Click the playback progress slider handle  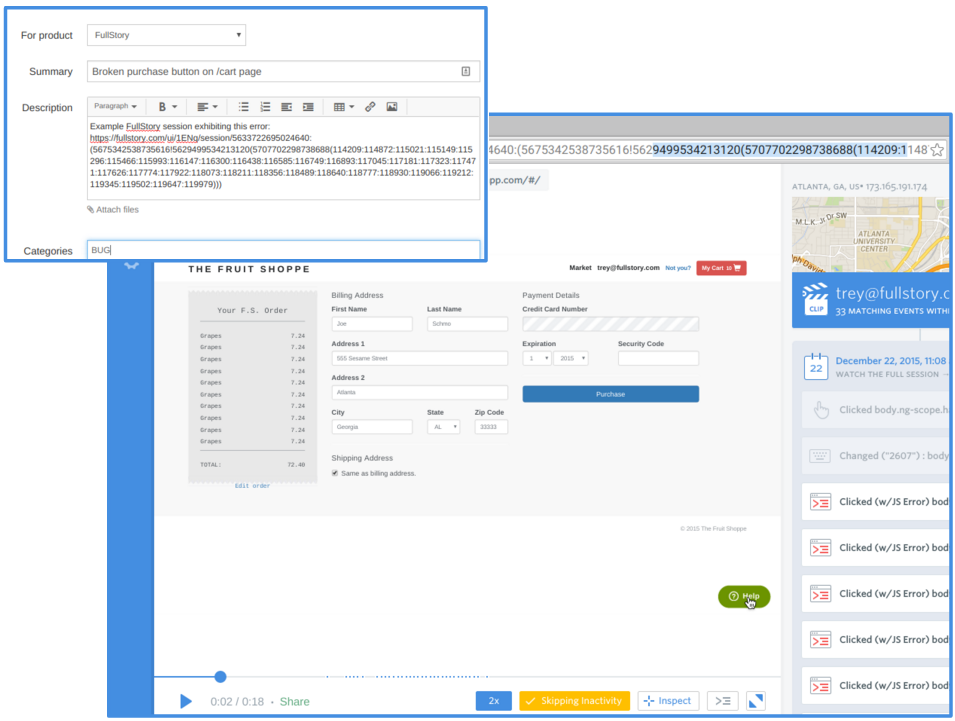(x=220, y=677)
